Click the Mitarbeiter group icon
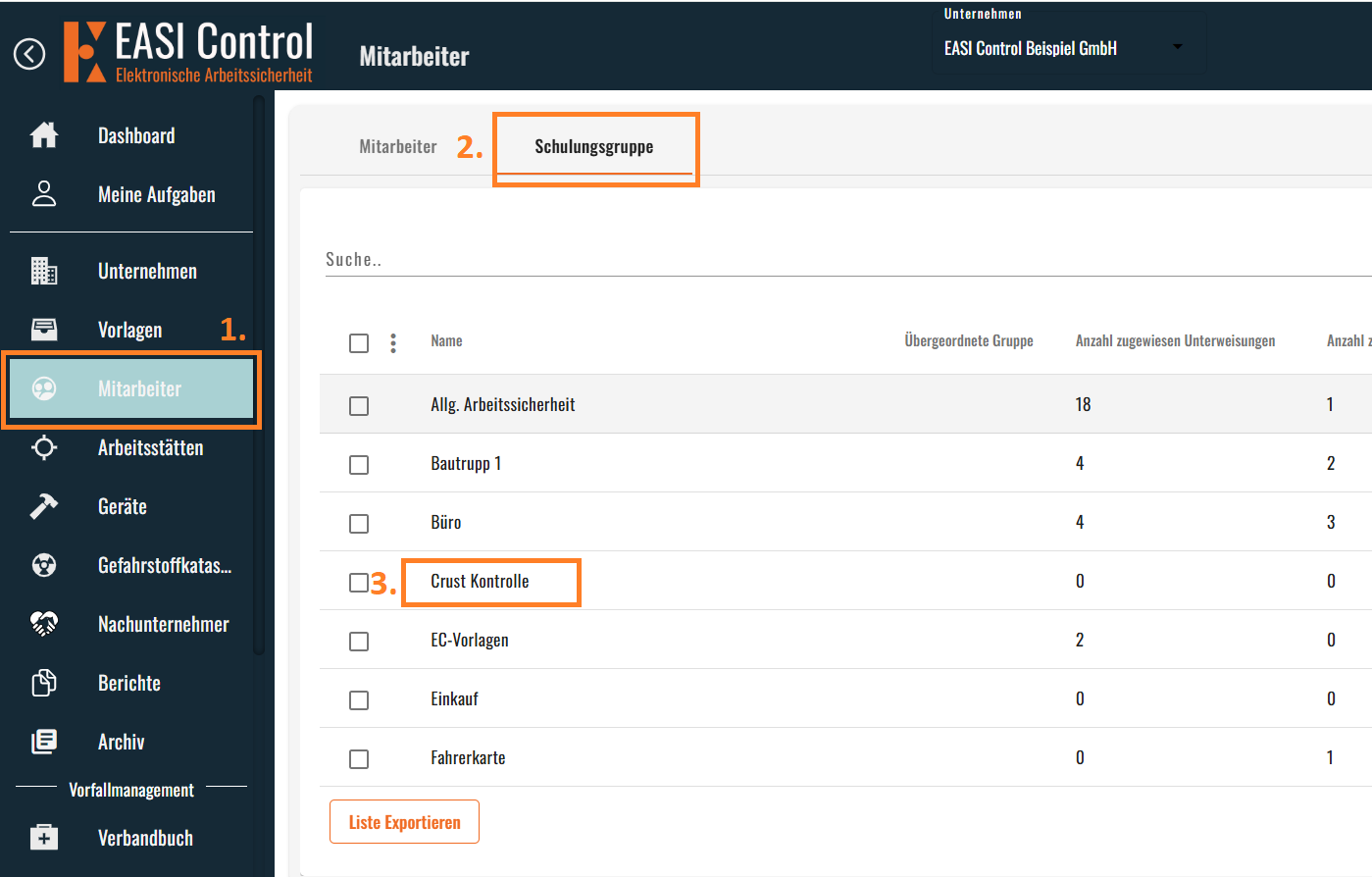 coord(44,388)
